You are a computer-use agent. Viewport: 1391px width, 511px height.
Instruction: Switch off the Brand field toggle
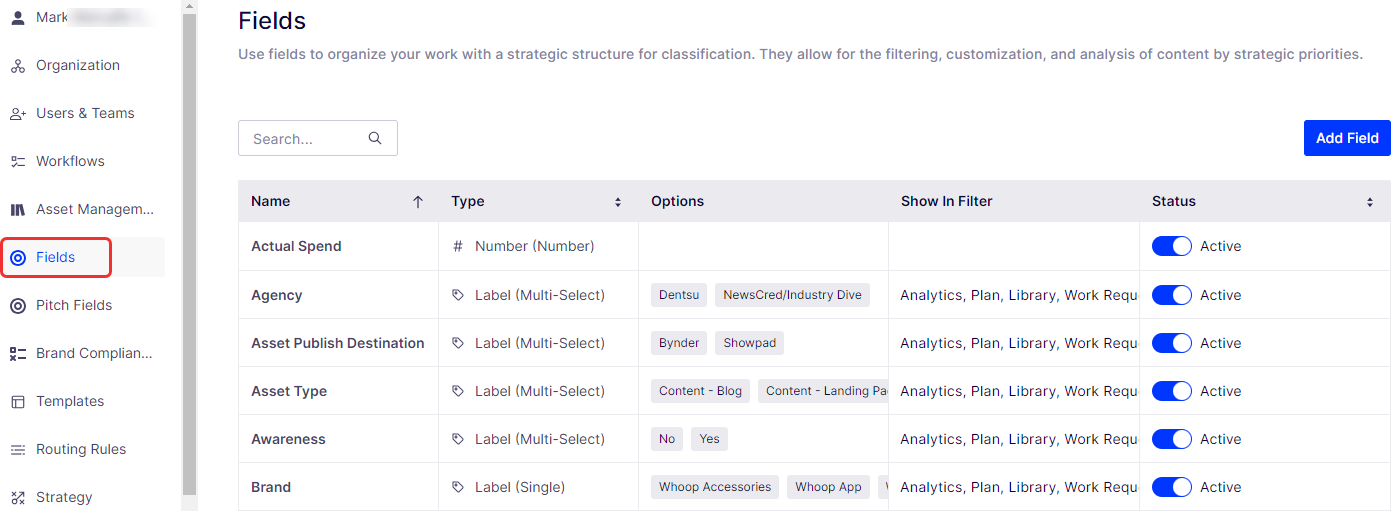tap(1171, 487)
